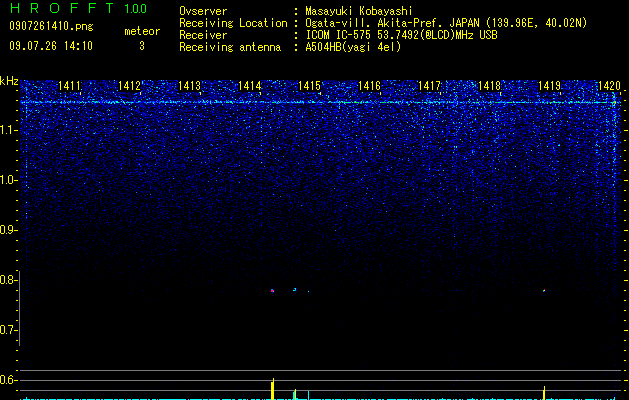Click the yellow intensity spike below 1419
629x400 pixels.
(x=544, y=393)
